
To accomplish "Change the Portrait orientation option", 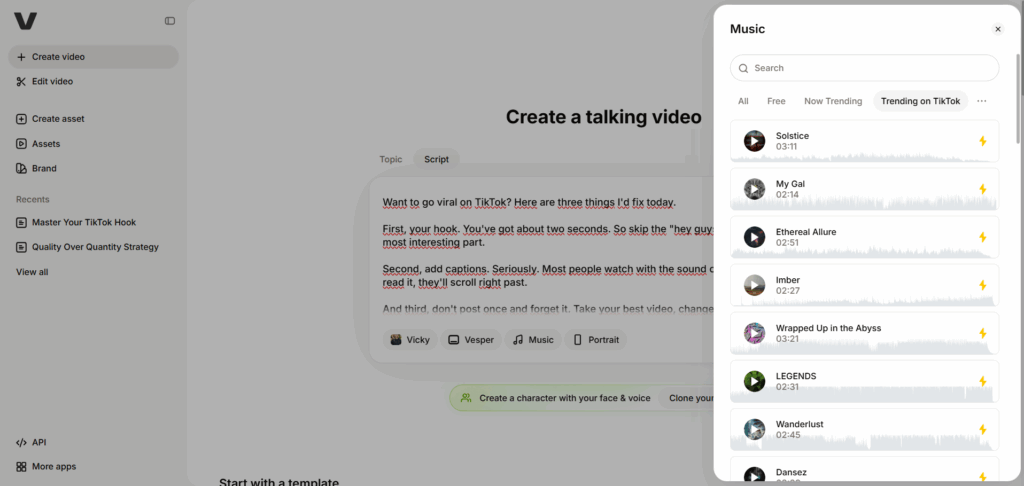I will tap(596, 340).
